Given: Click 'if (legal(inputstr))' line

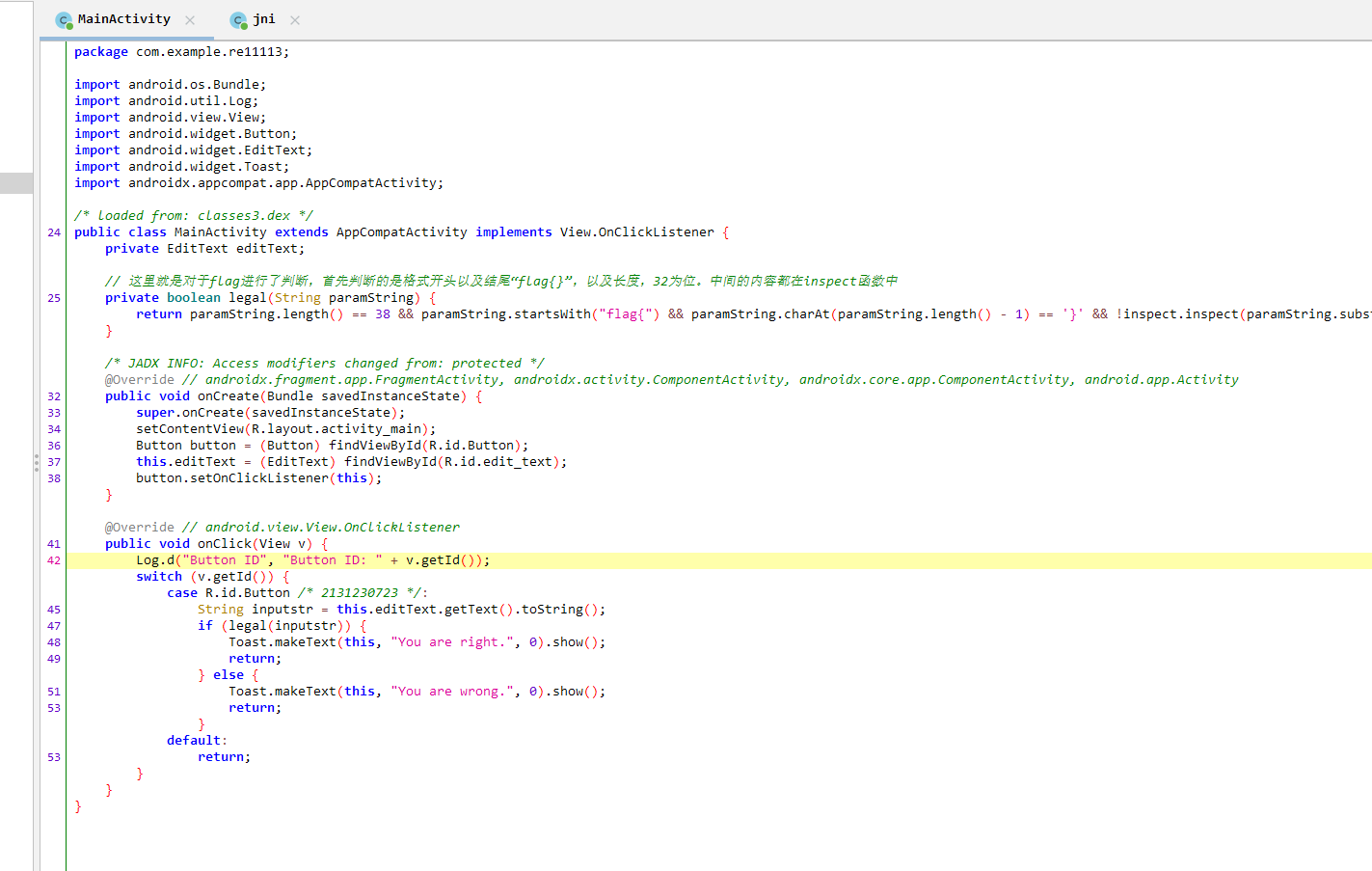Looking at the screenshot, I should coord(282,626).
